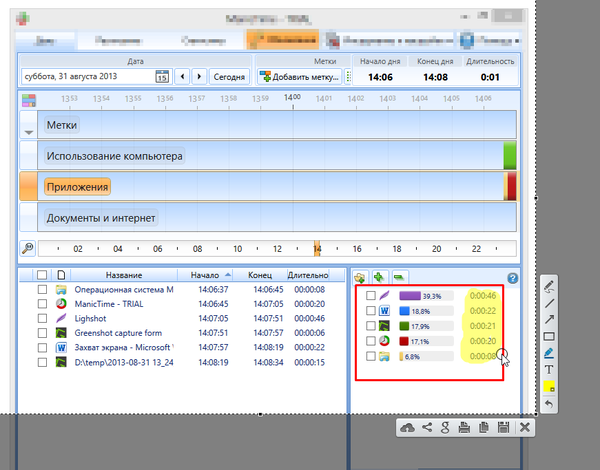This screenshot has width=600, height=470.
Task: Click green plus icon in summary toolbar
Action: tap(379, 277)
